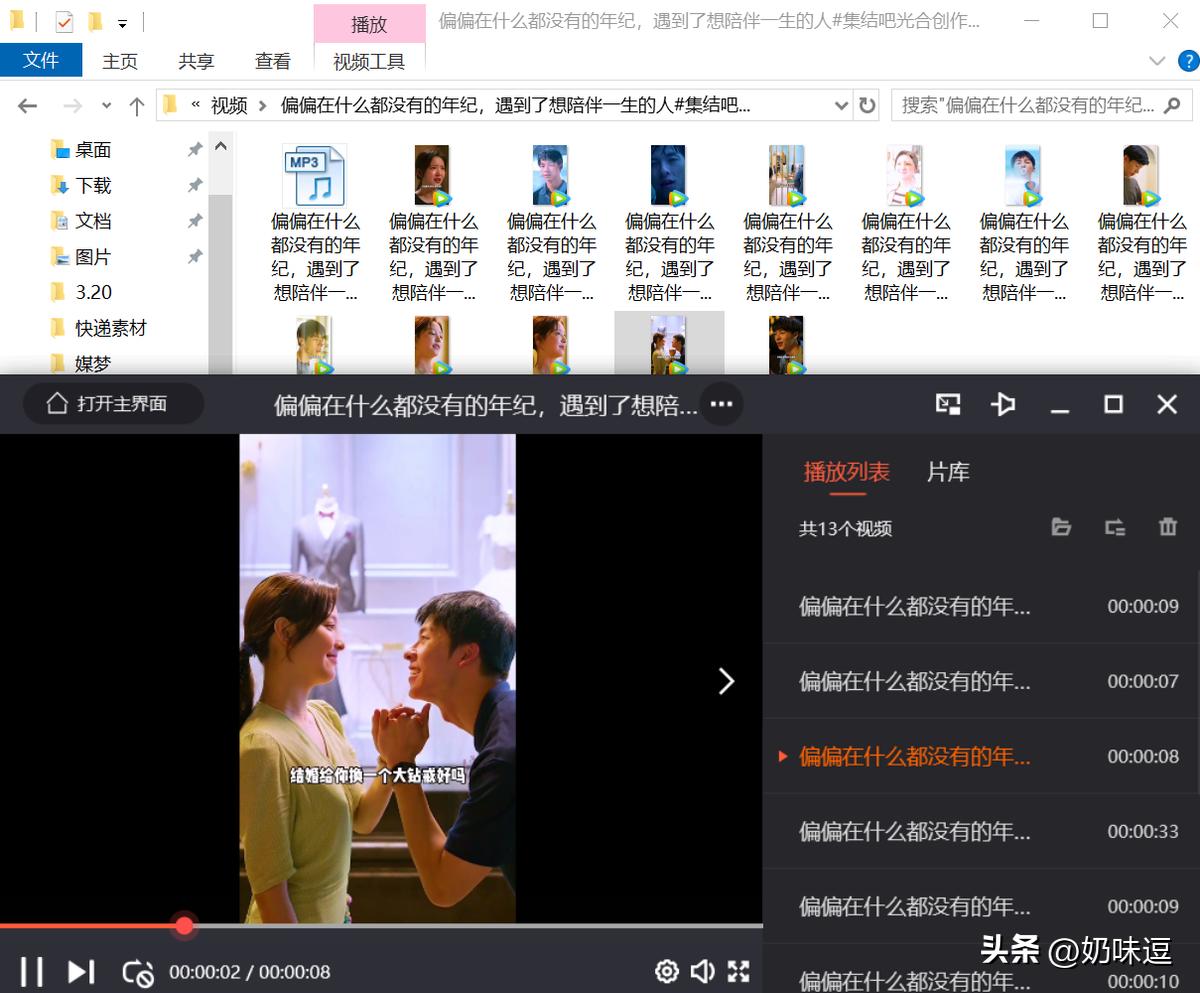Open playback settings via the gear icon
1200x993 pixels.
[x=665, y=971]
